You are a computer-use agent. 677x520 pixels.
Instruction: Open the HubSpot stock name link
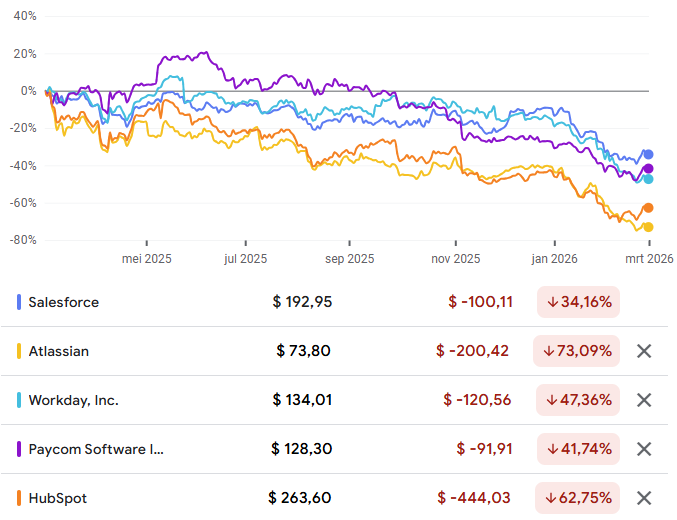tap(58, 498)
